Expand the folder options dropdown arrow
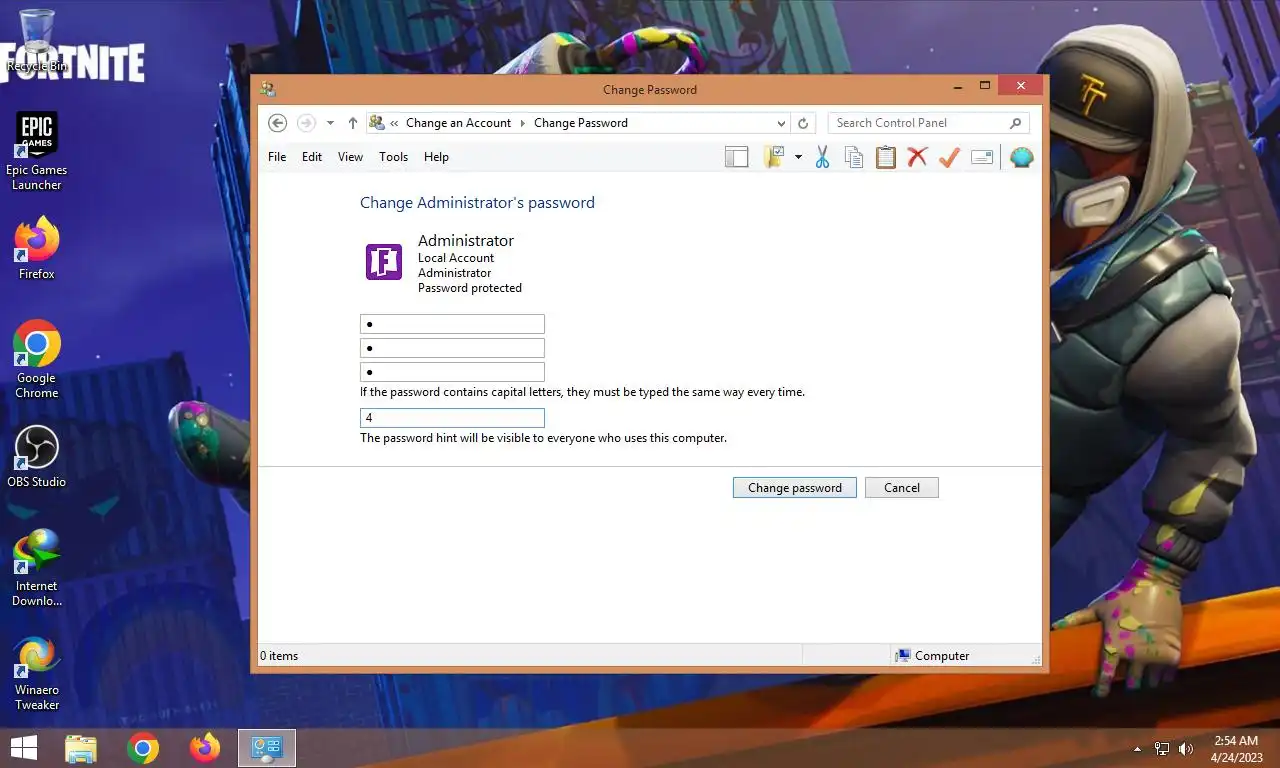Image resolution: width=1280 pixels, height=768 pixels. pos(798,157)
